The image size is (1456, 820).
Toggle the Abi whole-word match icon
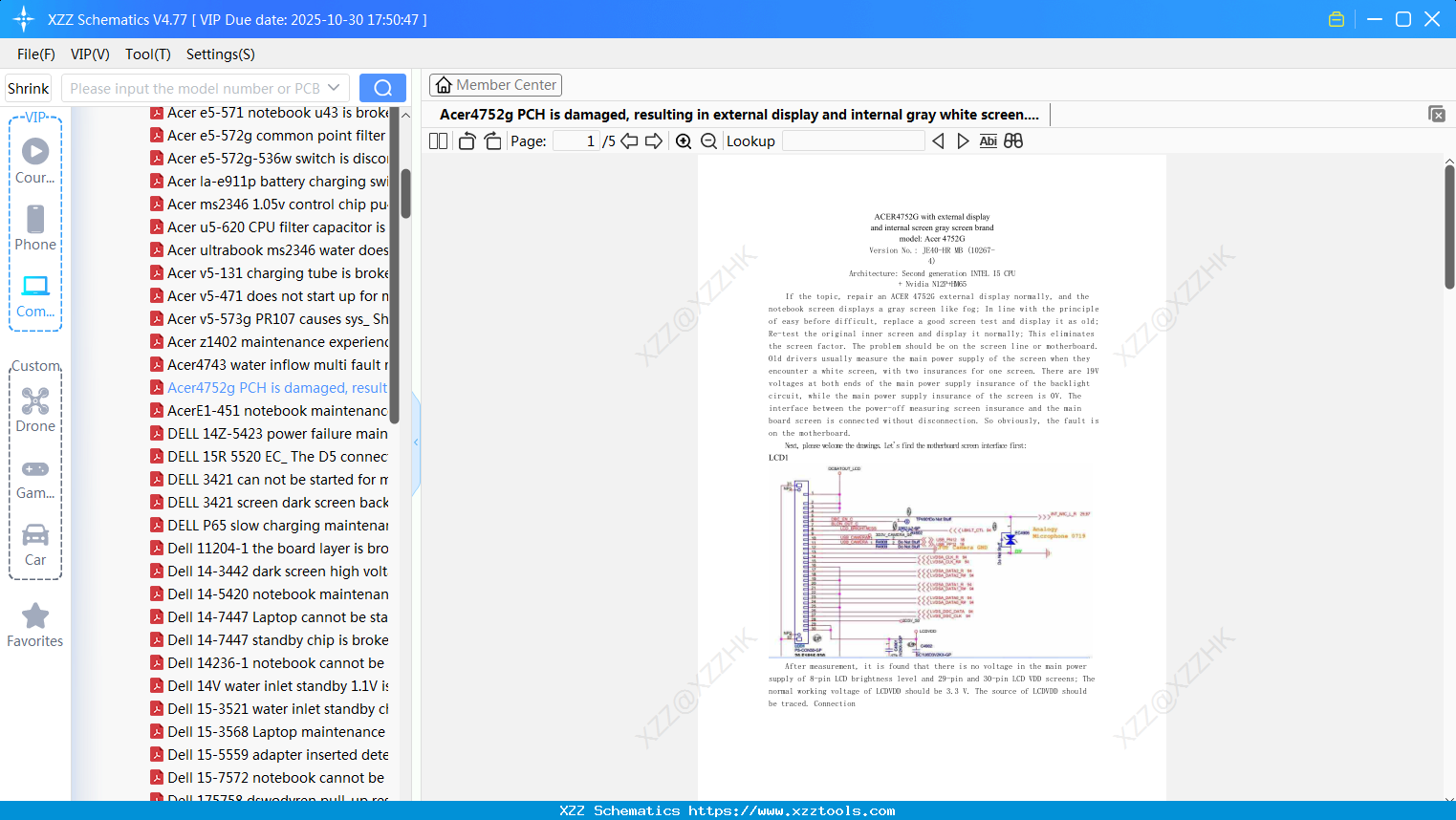pos(989,141)
